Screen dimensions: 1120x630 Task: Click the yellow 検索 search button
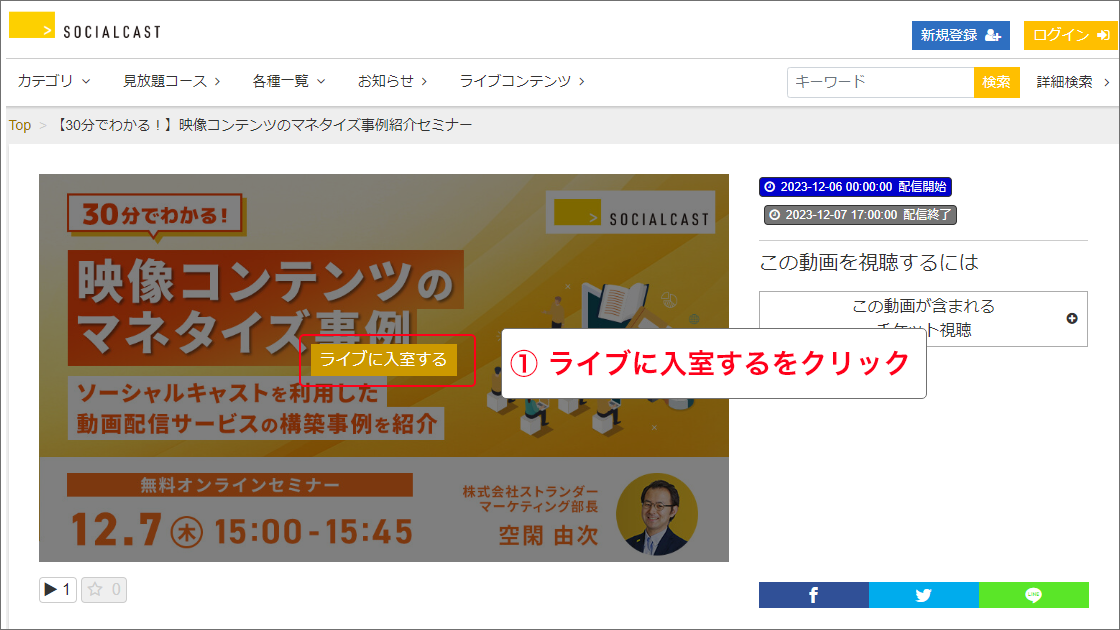[996, 82]
